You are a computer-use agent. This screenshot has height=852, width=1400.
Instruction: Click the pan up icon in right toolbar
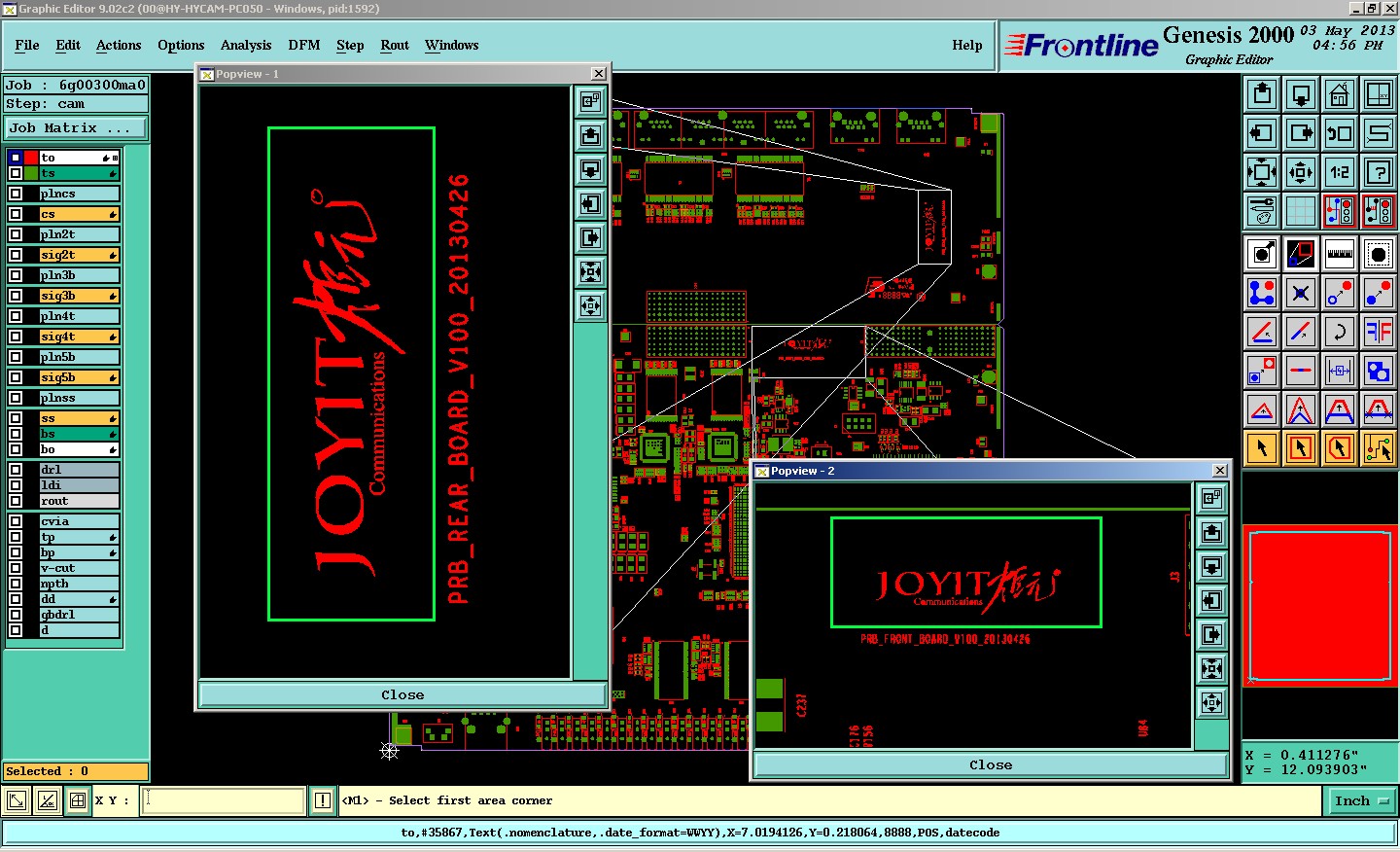1262,94
